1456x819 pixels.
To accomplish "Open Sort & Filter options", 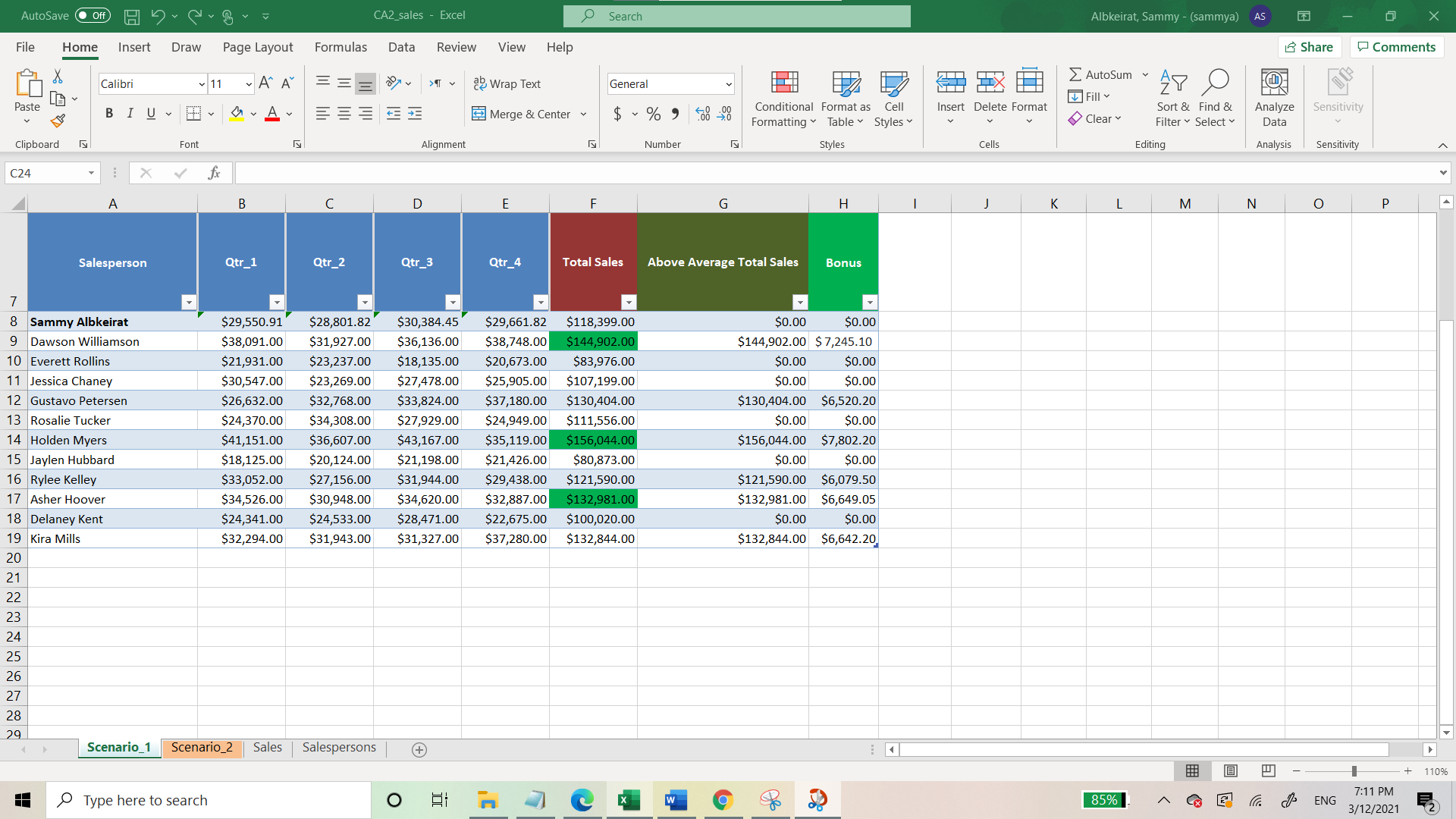I will coord(1171,99).
